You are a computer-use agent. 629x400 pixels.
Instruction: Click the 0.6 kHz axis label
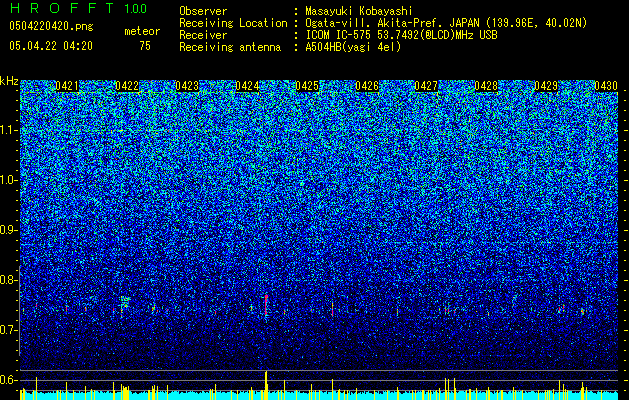pyautogui.click(x=8, y=380)
